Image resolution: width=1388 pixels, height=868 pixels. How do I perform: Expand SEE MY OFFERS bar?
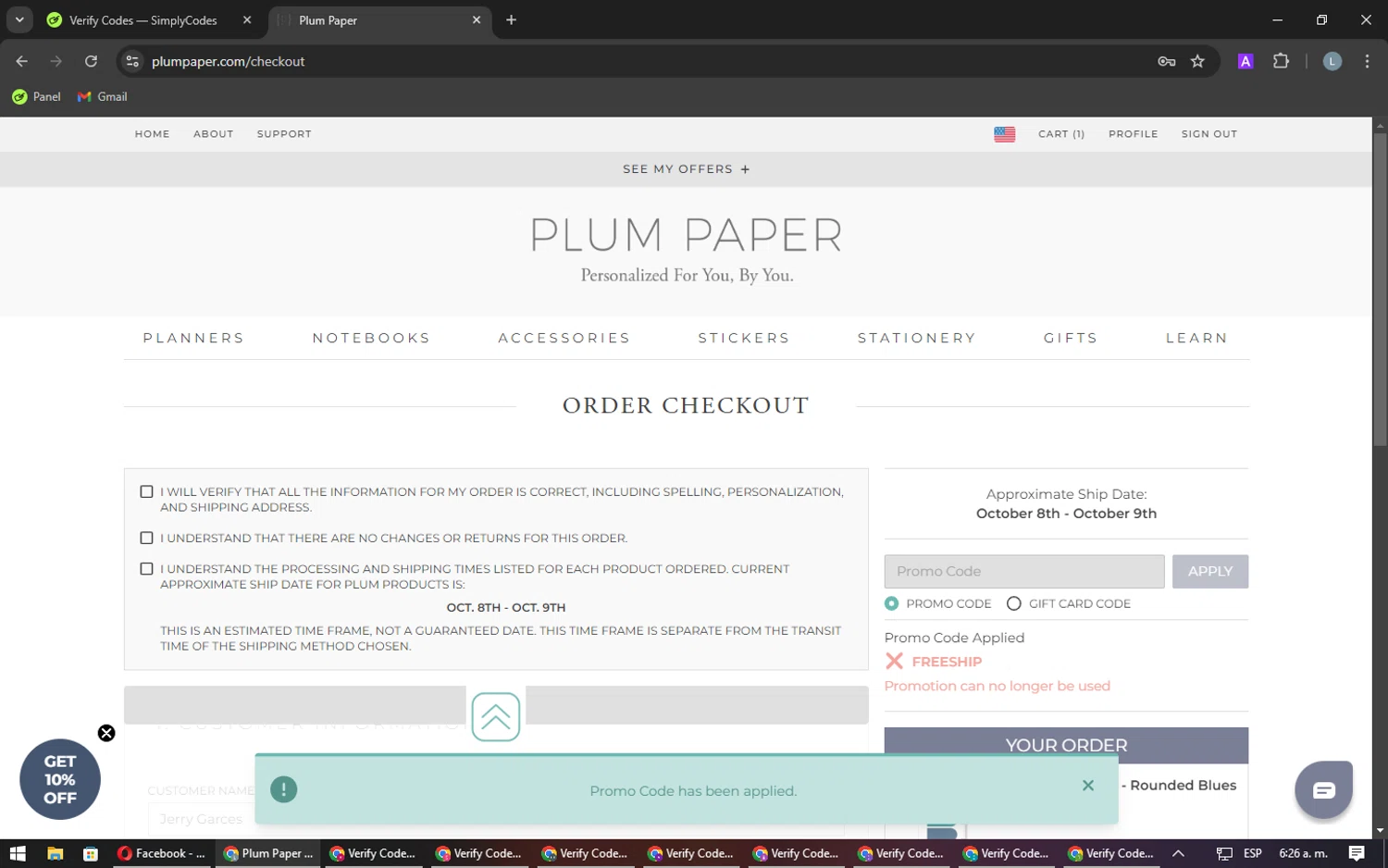[686, 169]
